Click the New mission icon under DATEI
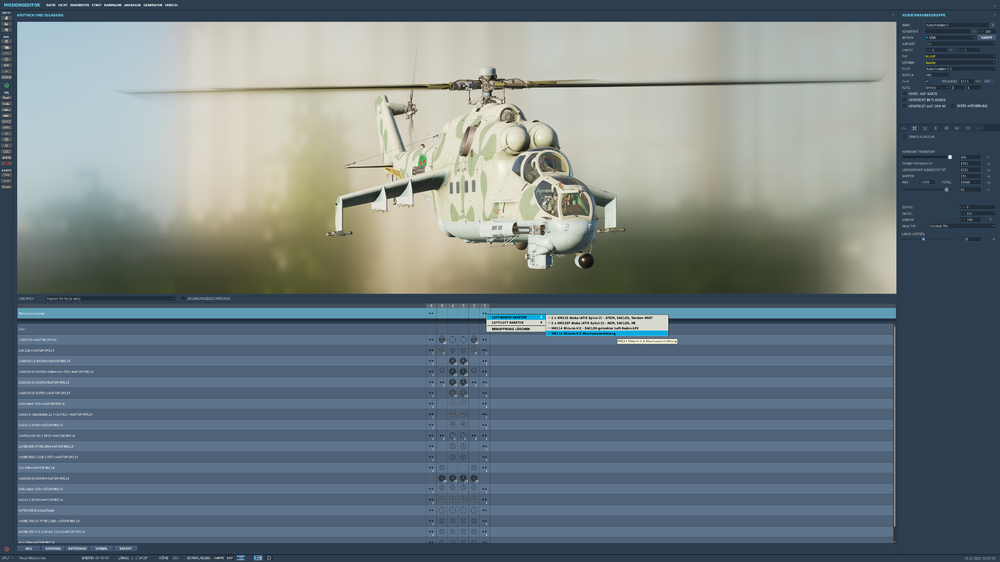Image resolution: width=1000 pixels, height=562 pixels. click(x=6, y=18)
